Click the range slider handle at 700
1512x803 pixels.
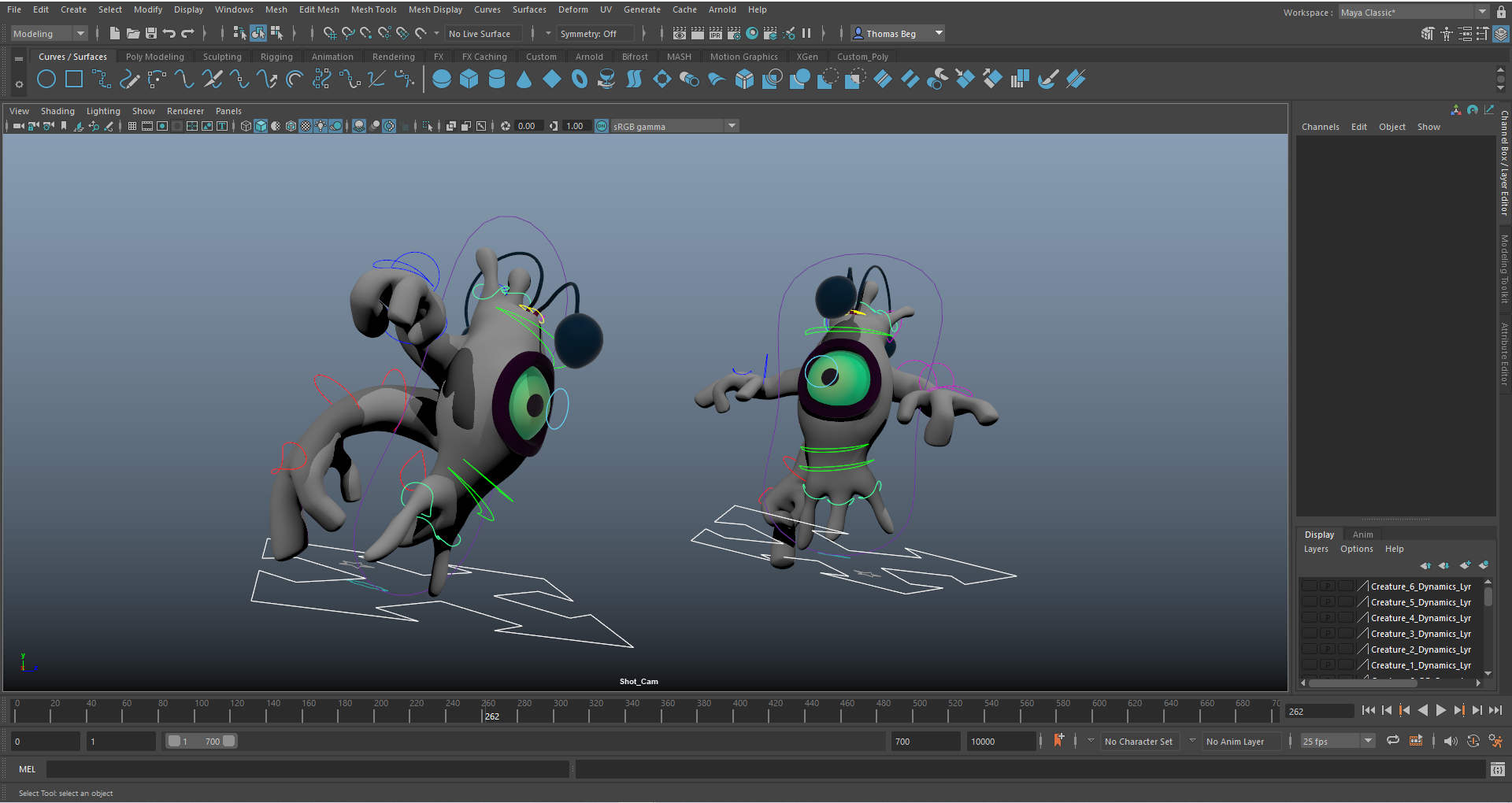point(228,742)
